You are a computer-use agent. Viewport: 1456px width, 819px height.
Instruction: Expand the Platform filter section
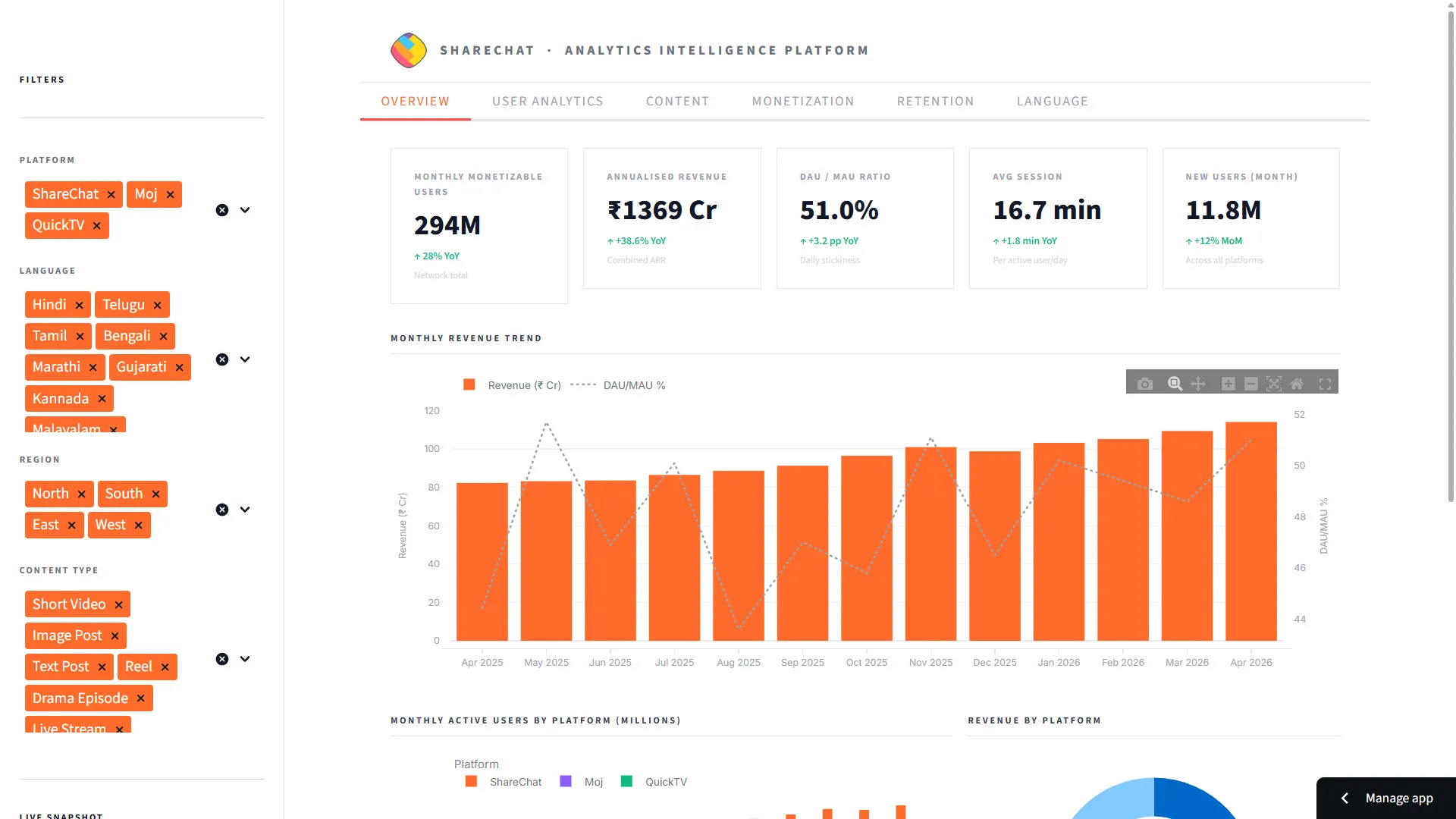[x=244, y=210]
